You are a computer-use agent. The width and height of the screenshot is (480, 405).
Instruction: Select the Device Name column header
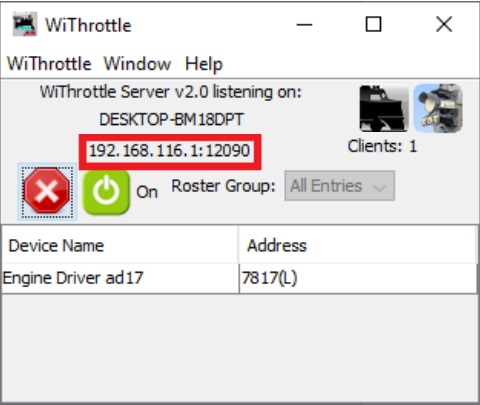point(120,245)
